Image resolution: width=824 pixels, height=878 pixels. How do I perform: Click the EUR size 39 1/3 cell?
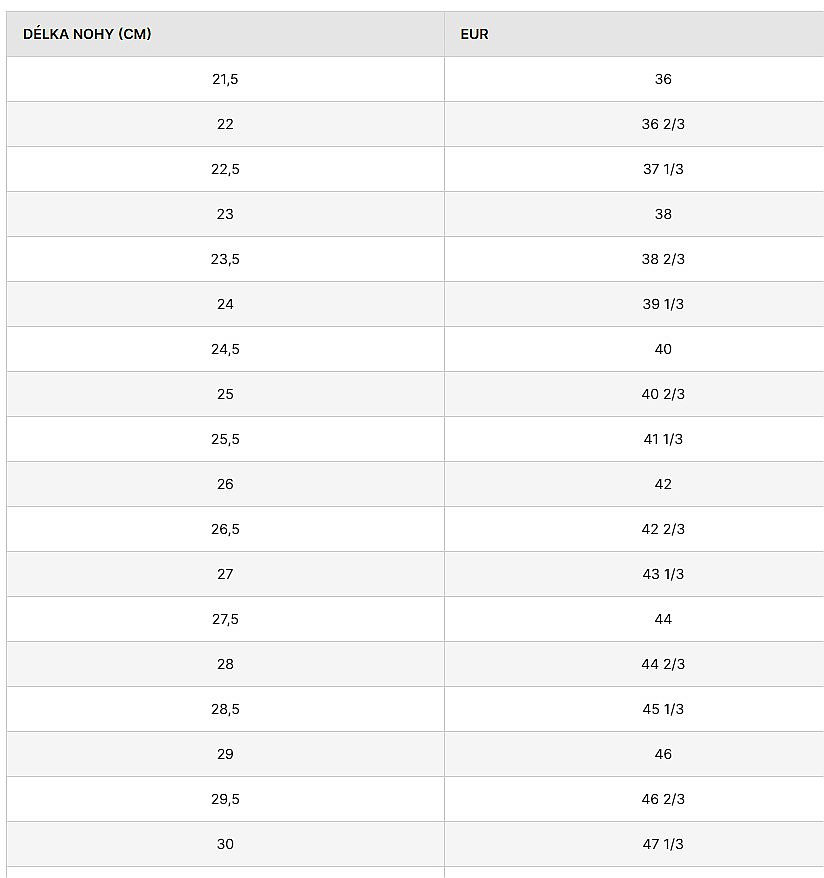[x=663, y=304]
